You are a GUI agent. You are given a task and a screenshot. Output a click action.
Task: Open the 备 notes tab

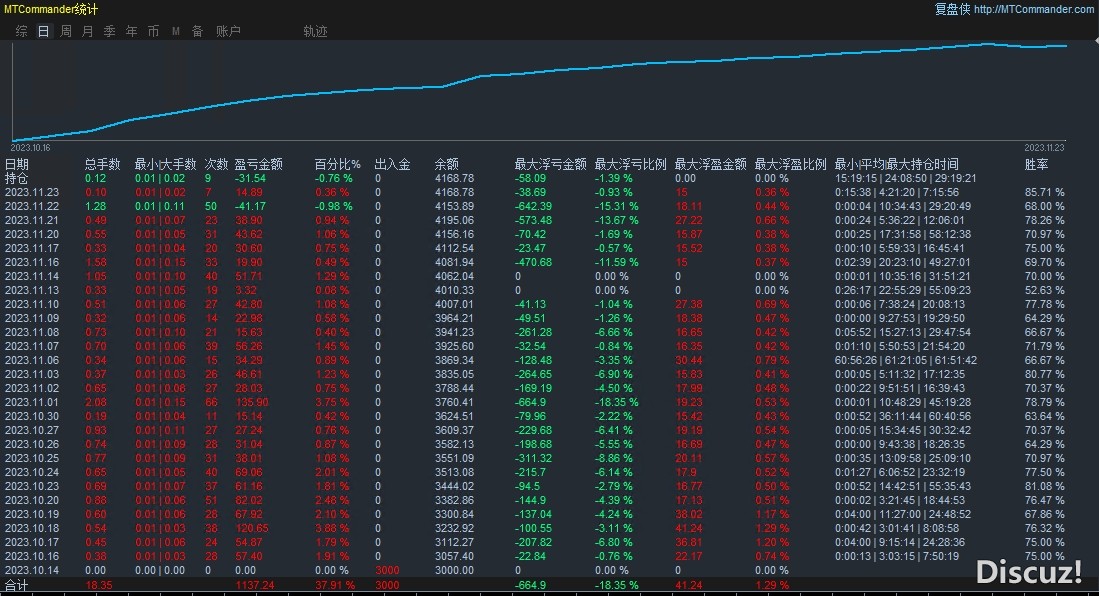[197, 31]
